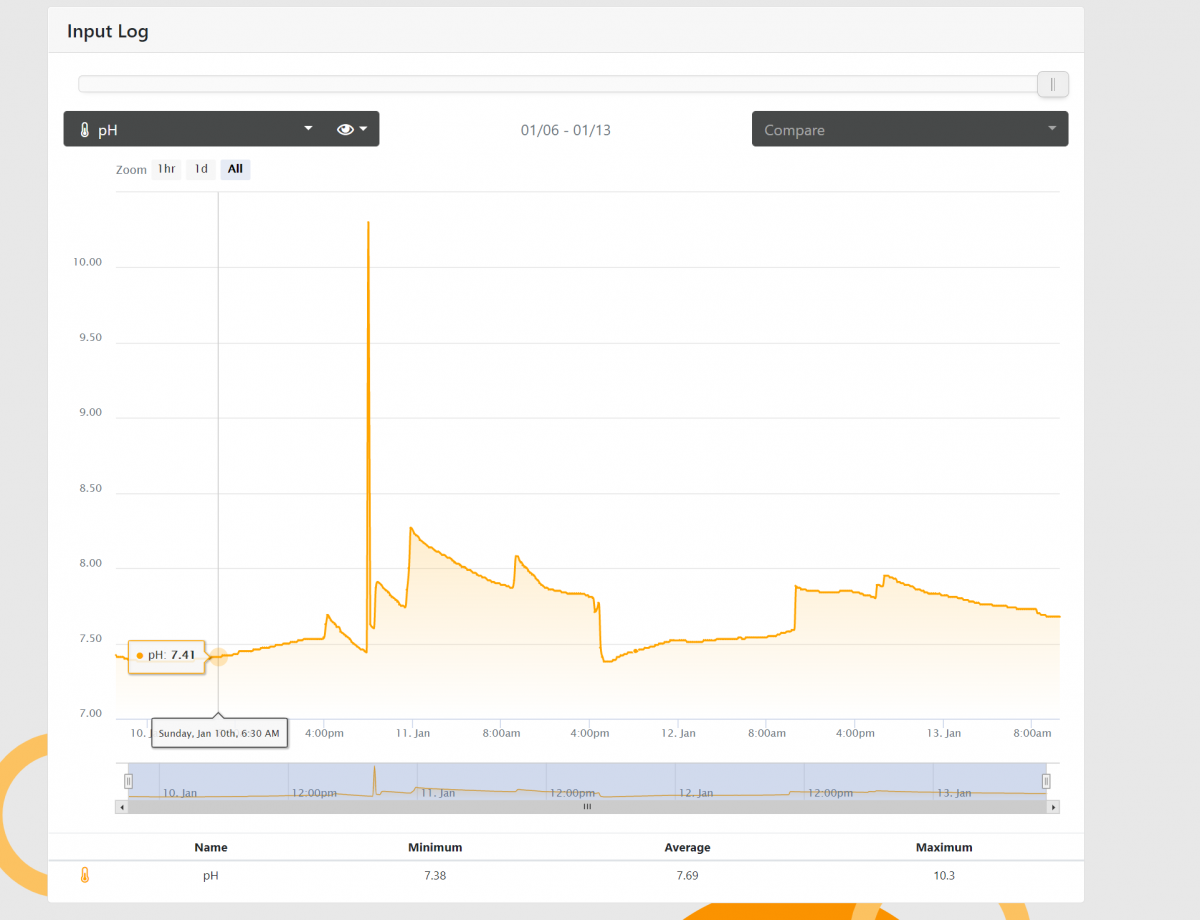Click the navigator scrollbar right arrow

1053,806
